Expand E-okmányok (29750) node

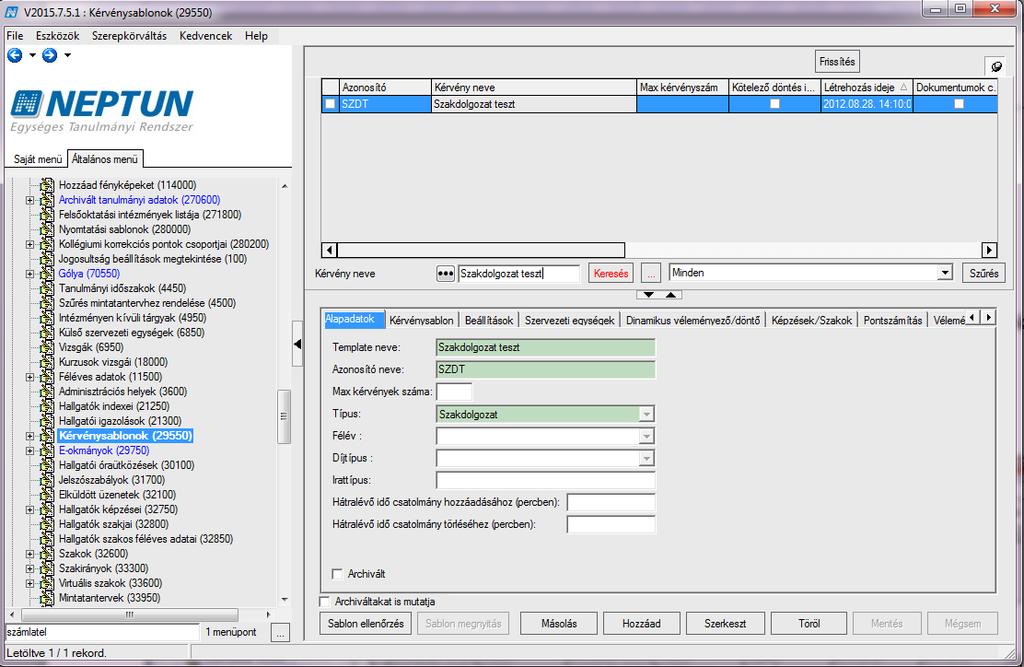point(30,450)
